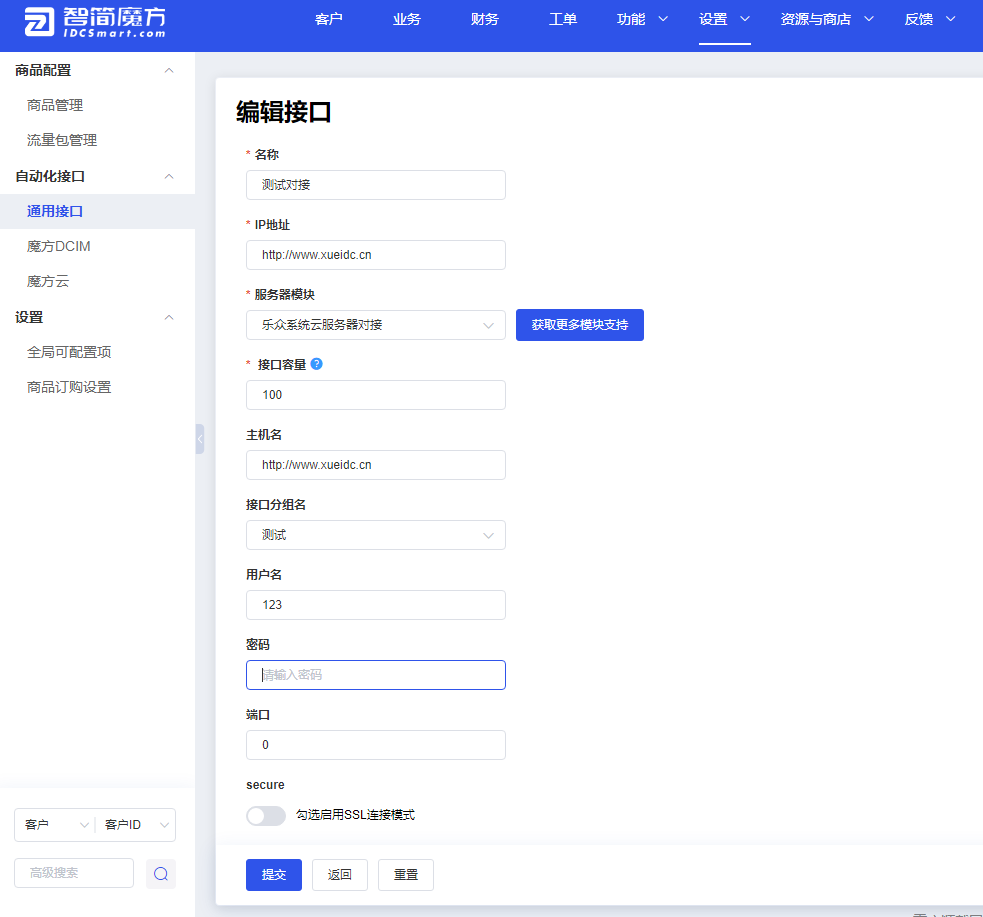This screenshot has width=983, height=917.
Task: Collapse the 设置 sidebar section
Action: [x=169, y=317]
